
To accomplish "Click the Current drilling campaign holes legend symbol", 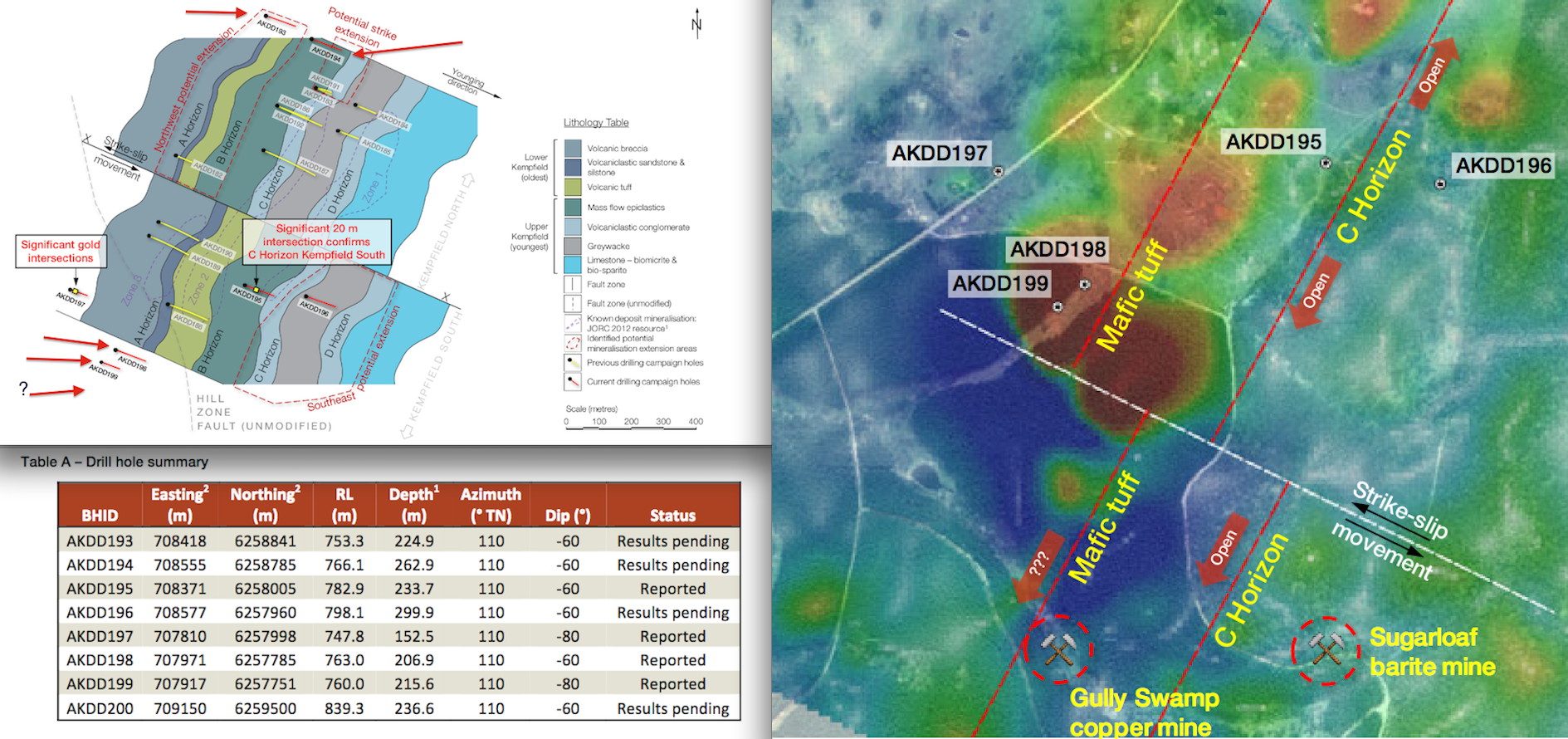I will [x=572, y=383].
